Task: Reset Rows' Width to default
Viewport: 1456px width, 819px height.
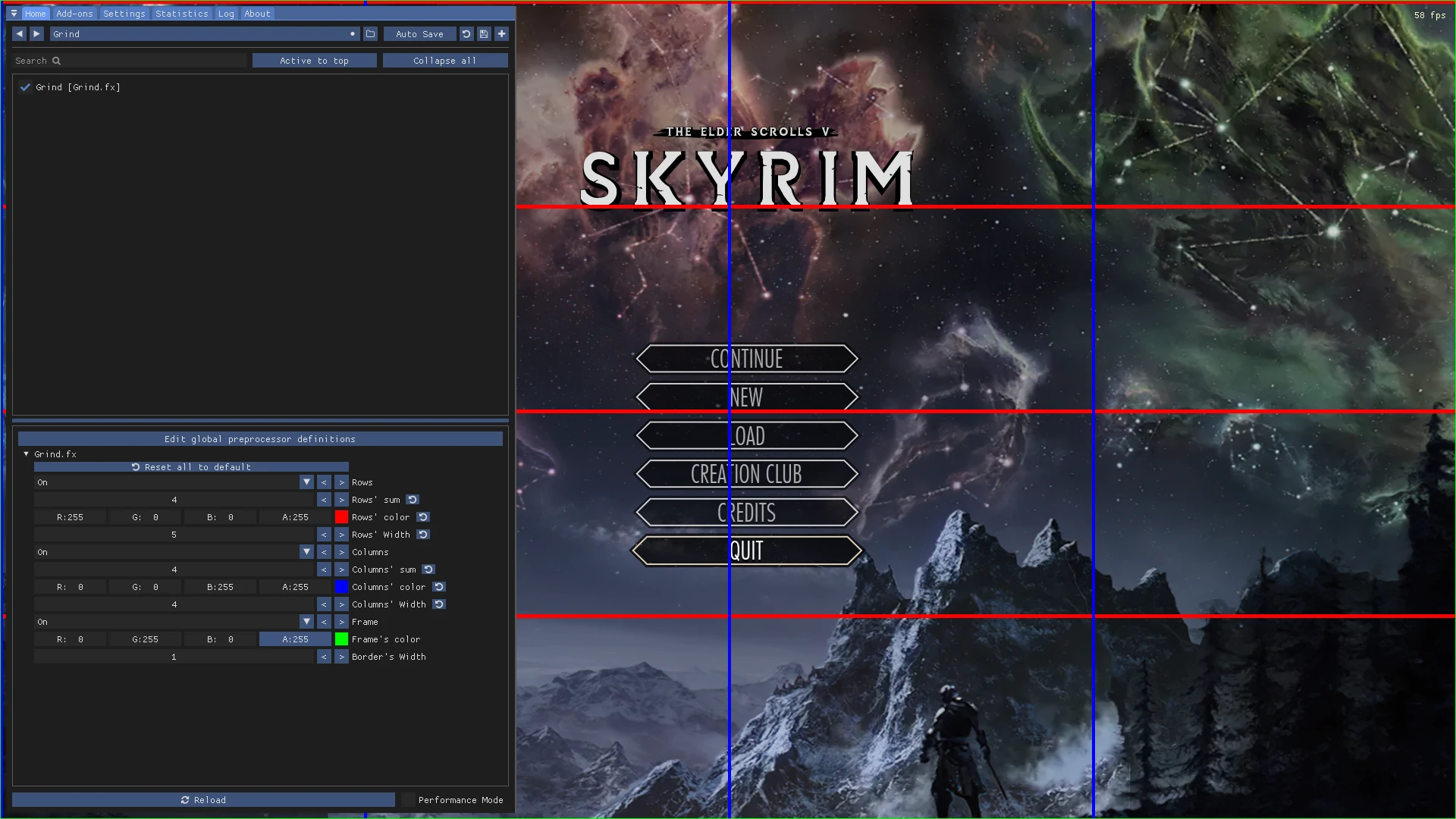Action: click(423, 535)
